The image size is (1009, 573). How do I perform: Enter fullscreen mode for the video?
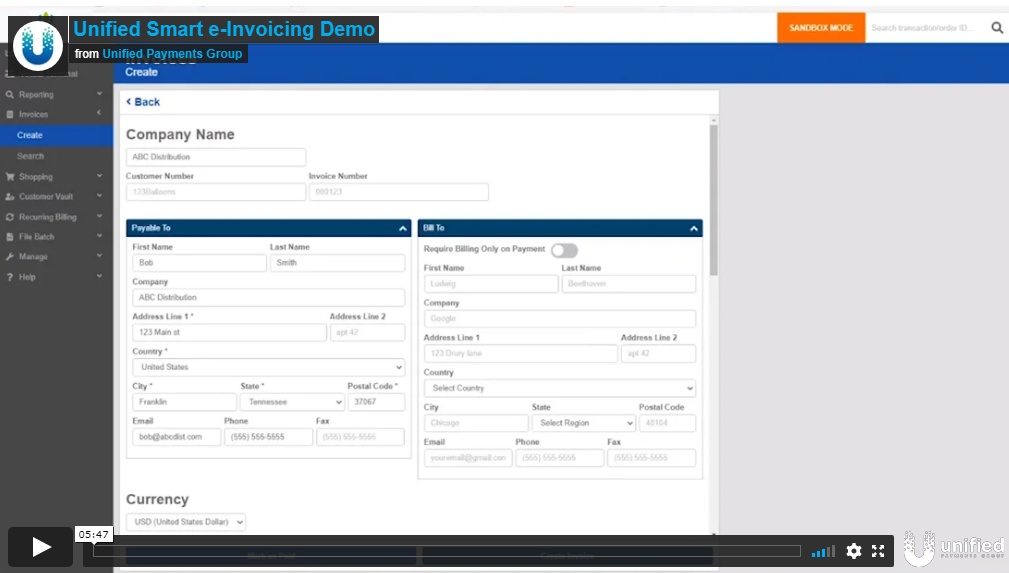(878, 551)
